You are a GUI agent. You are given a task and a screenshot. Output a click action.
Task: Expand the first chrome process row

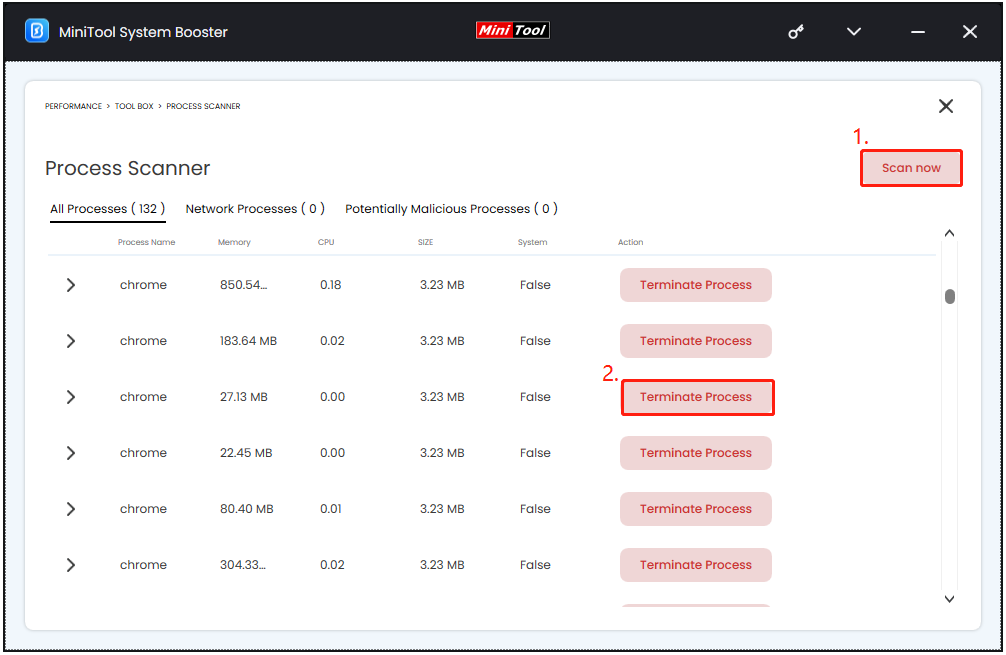coord(70,284)
